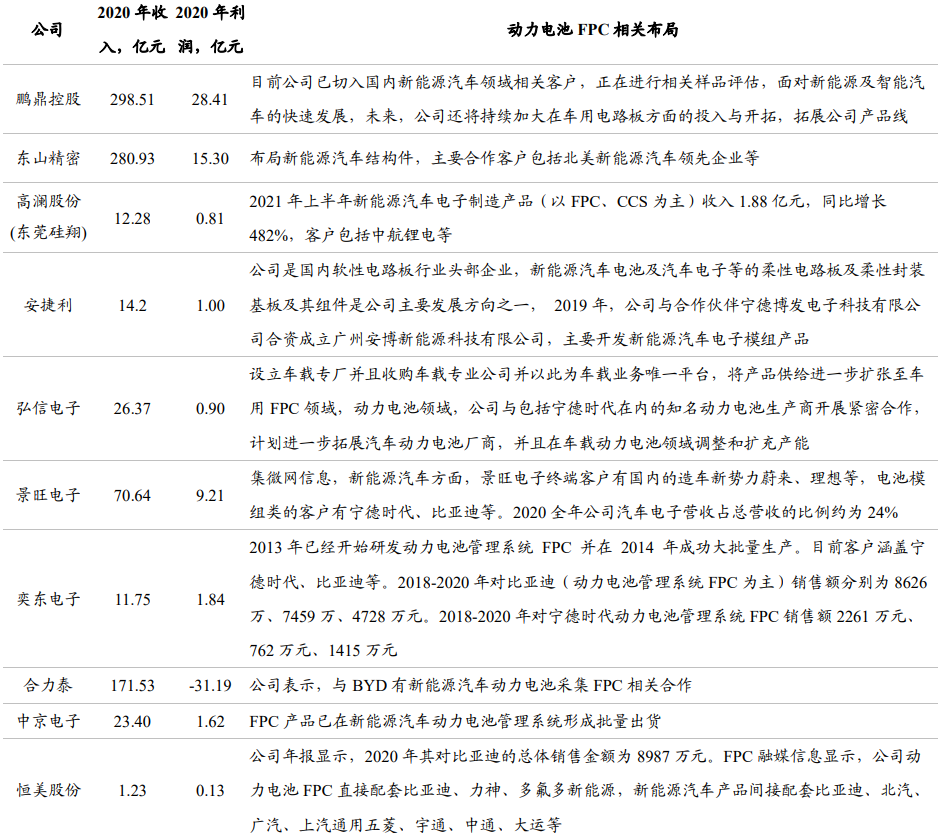Click the profit cell '15.30'
This screenshot has height=839, width=941.
[210, 159]
